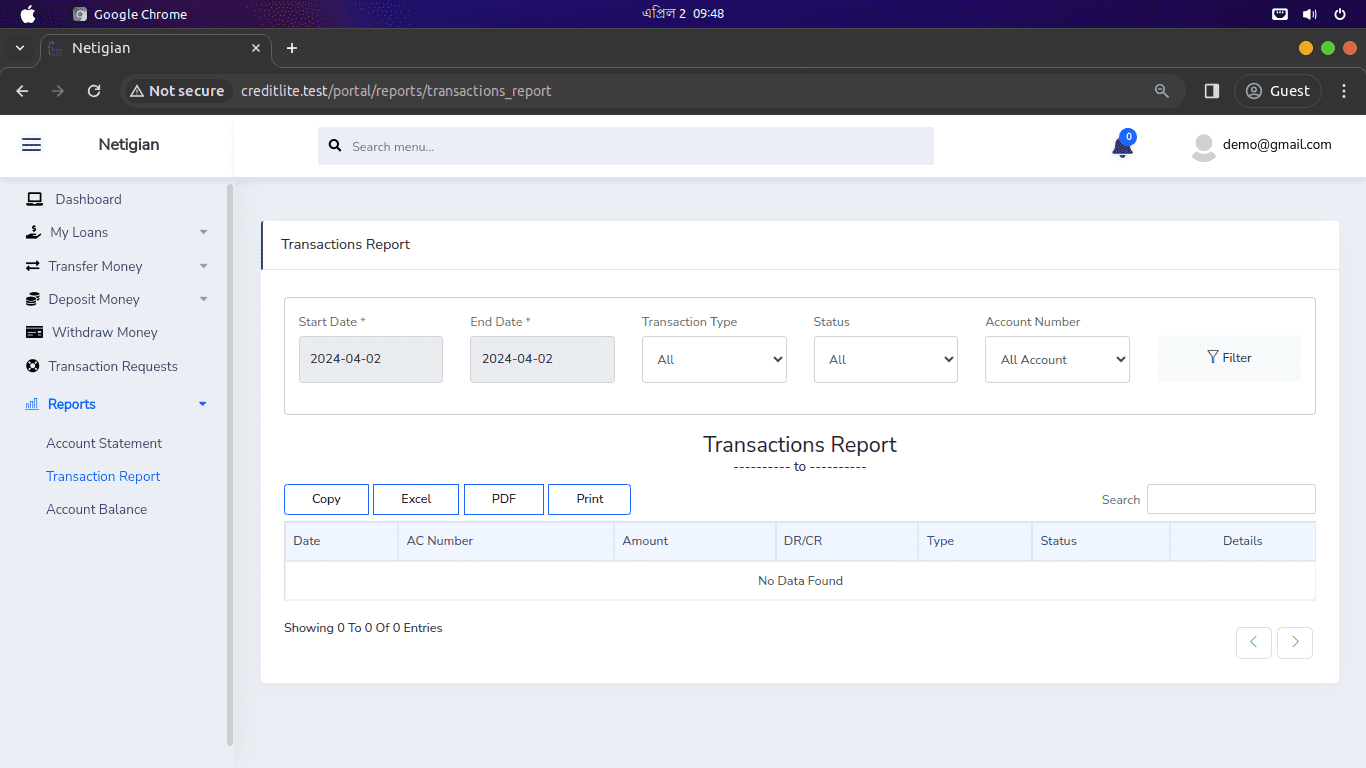This screenshot has width=1366, height=768.
Task: Sort by Date column header
Action: 341,541
